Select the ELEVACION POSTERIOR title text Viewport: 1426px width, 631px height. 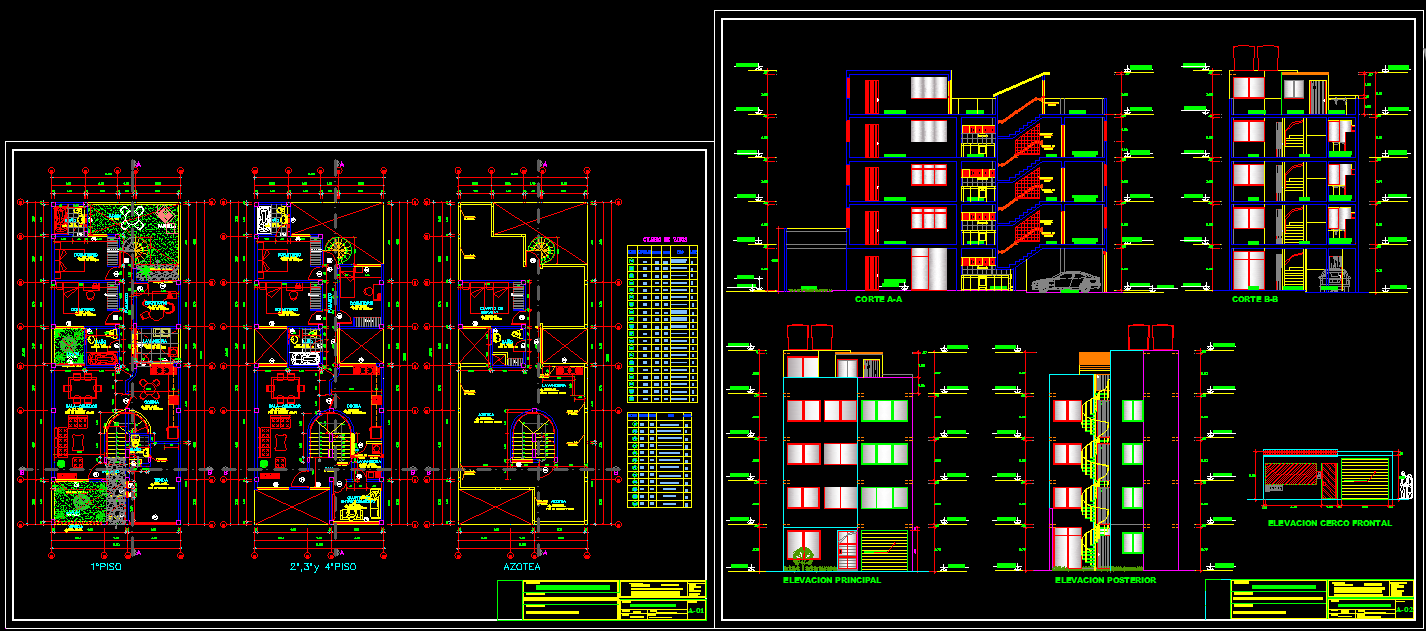(1105, 580)
